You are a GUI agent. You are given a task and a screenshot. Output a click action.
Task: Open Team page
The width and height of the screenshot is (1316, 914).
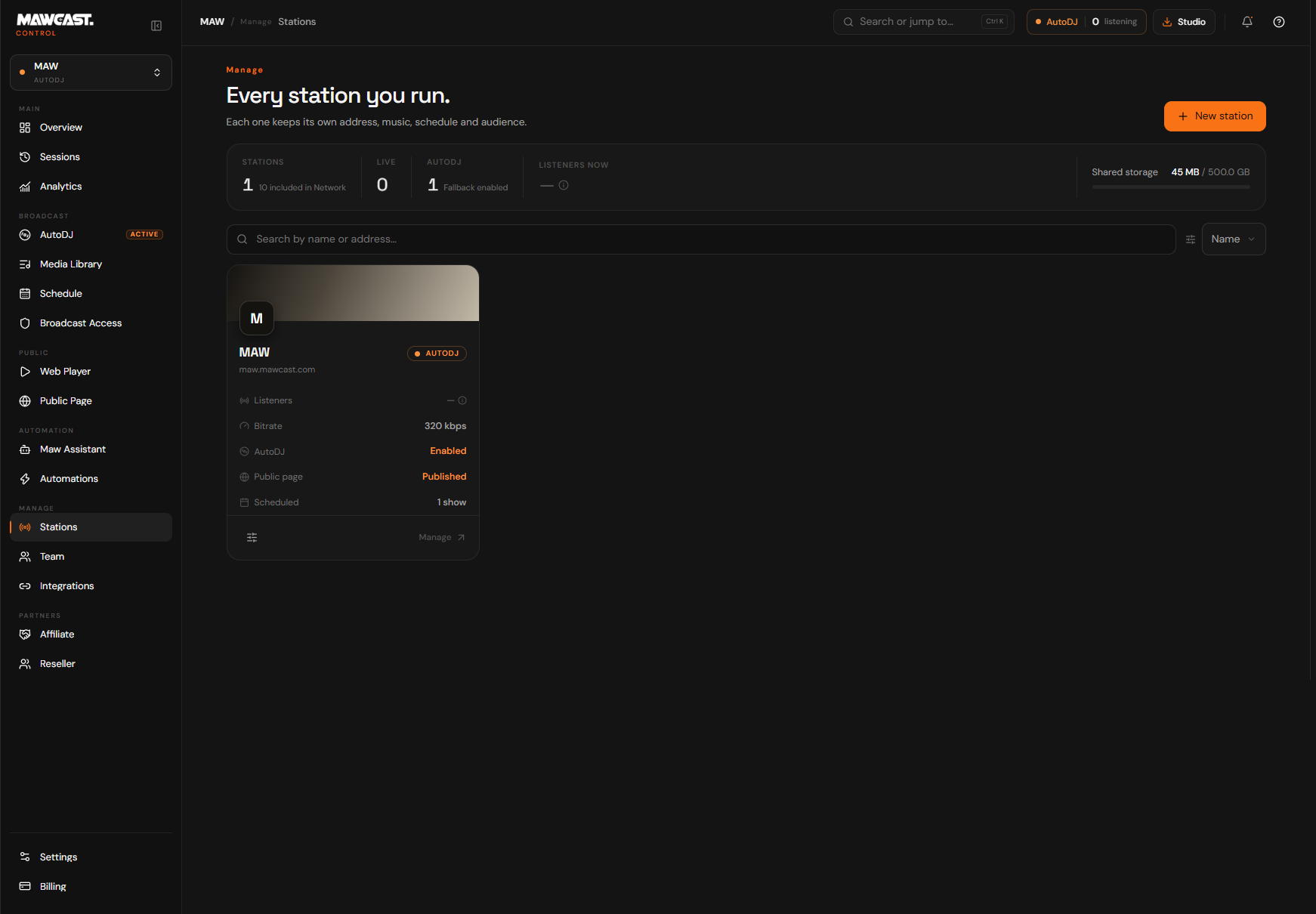pyautogui.click(x=91, y=557)
